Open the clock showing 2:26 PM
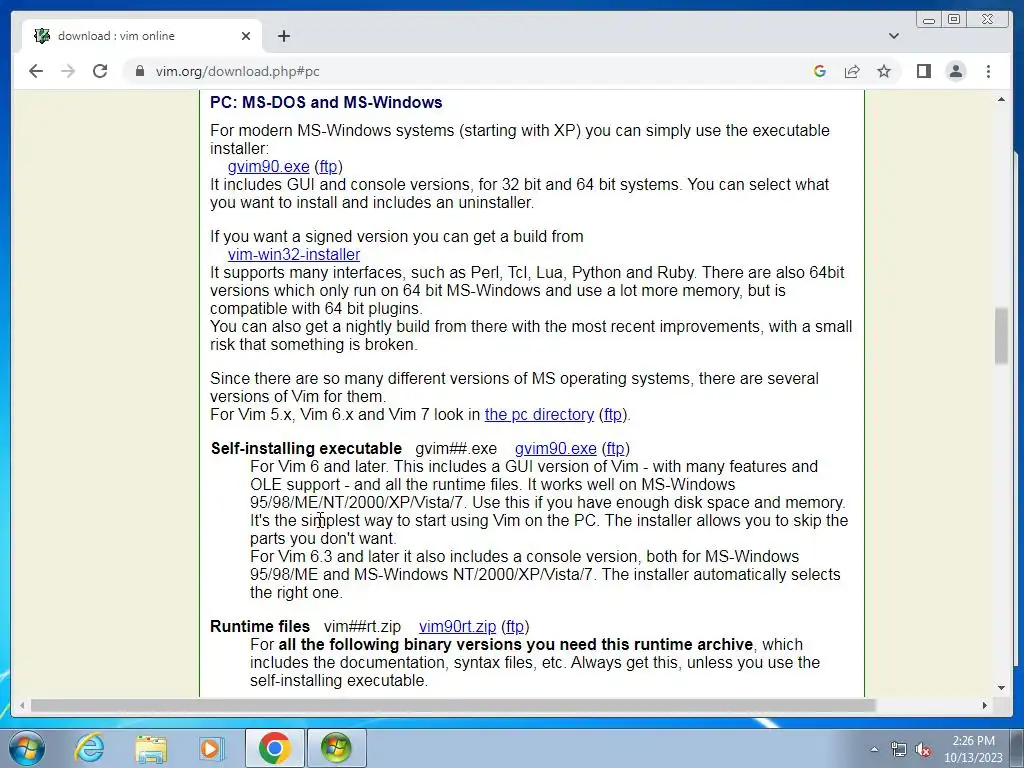The height and width of the screenshot is (768, 1024). pos(973,749)
